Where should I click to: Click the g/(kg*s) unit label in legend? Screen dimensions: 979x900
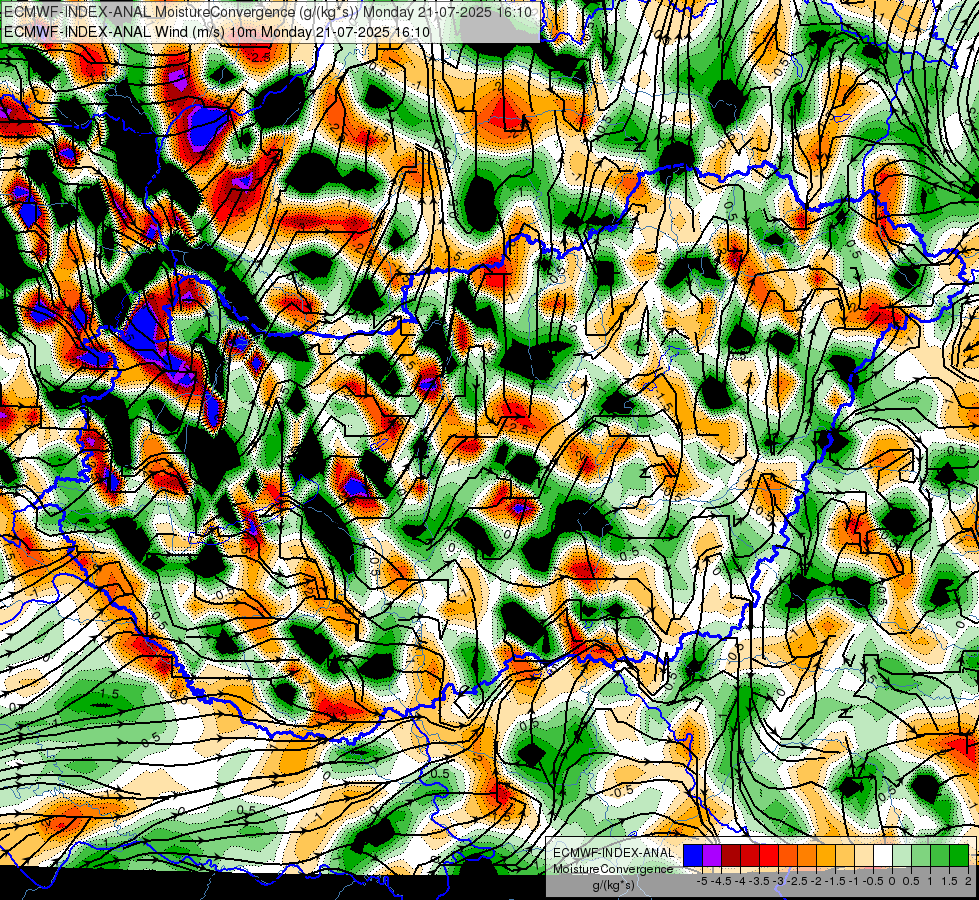coord(613,885)
